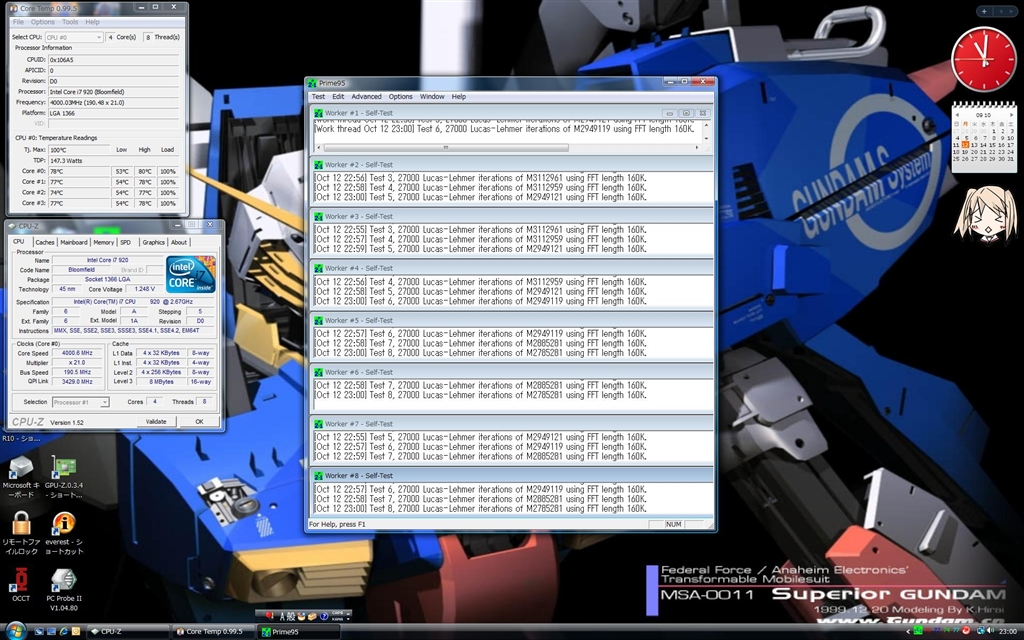Open the Options menu in Core Temp
The image size is (1024, 640).
click(x=42, y=22)
